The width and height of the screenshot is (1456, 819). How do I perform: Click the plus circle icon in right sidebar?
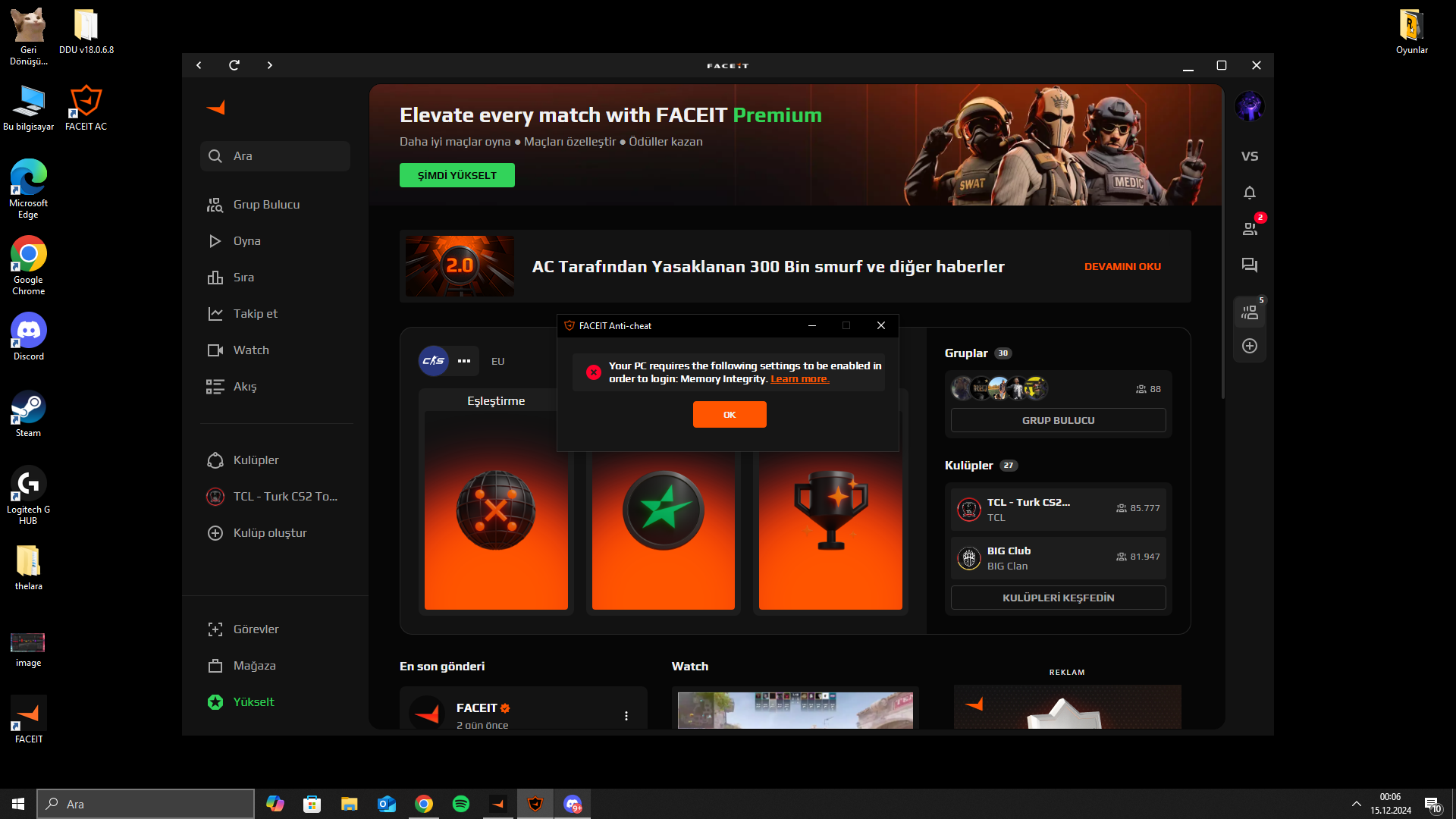[x=1250, y=346]
